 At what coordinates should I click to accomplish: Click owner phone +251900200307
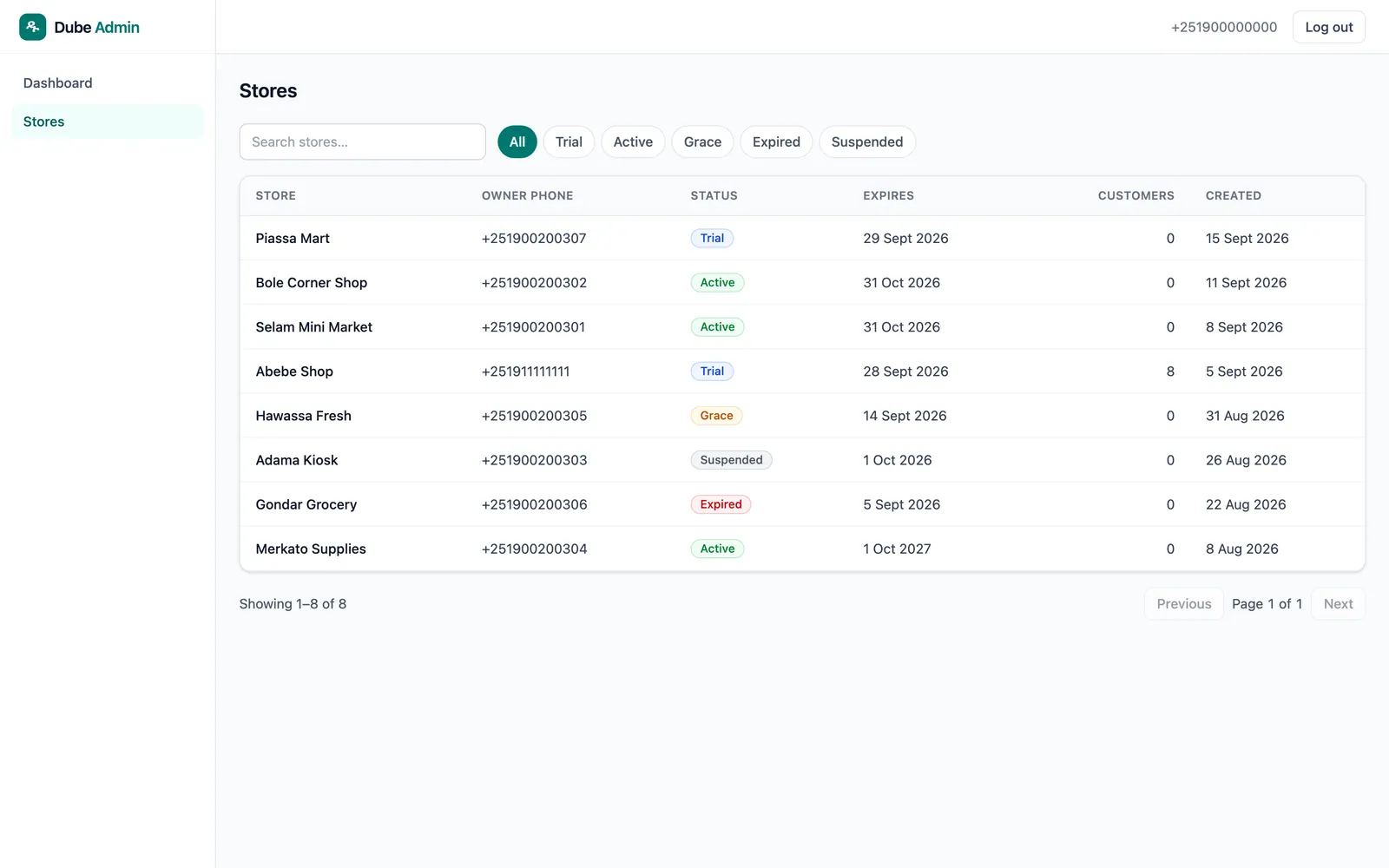(534, 238)
